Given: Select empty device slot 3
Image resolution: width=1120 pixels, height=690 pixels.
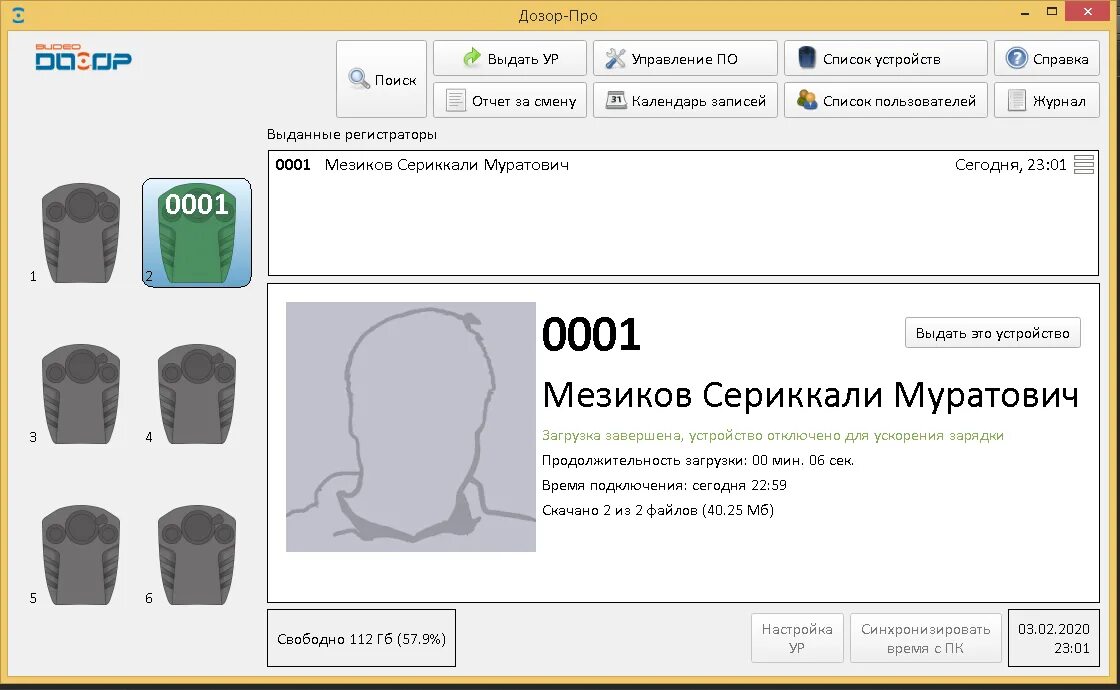Looking at the screenshot, I should point(81,394).
